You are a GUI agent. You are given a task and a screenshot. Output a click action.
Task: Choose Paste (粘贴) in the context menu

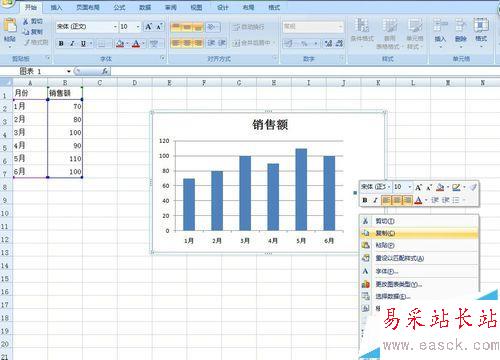(419, 246)
